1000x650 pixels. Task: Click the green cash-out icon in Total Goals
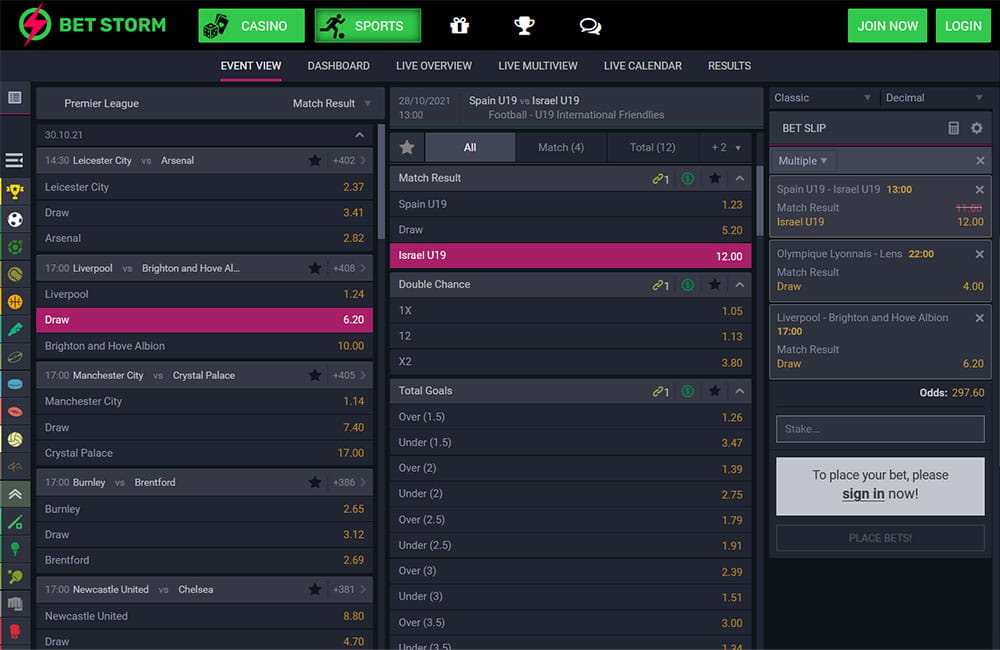coord(688,391)
